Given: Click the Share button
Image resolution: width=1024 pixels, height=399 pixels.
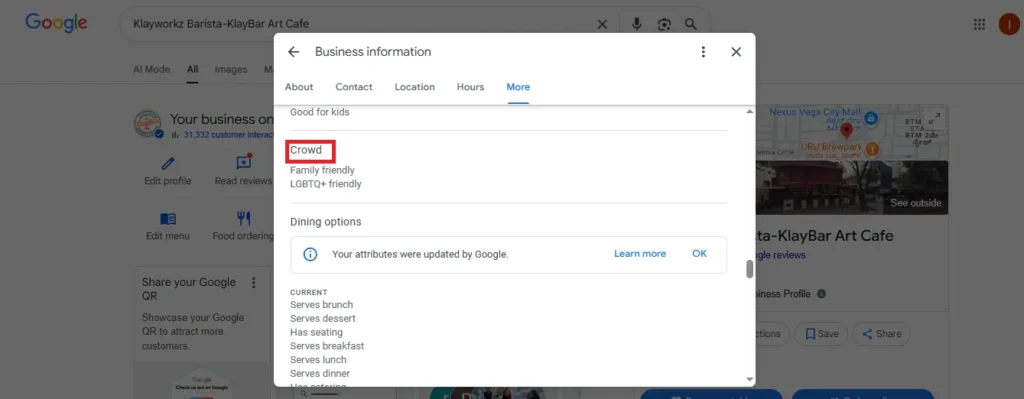Looking at the screenshot, I should coord(881,334).
